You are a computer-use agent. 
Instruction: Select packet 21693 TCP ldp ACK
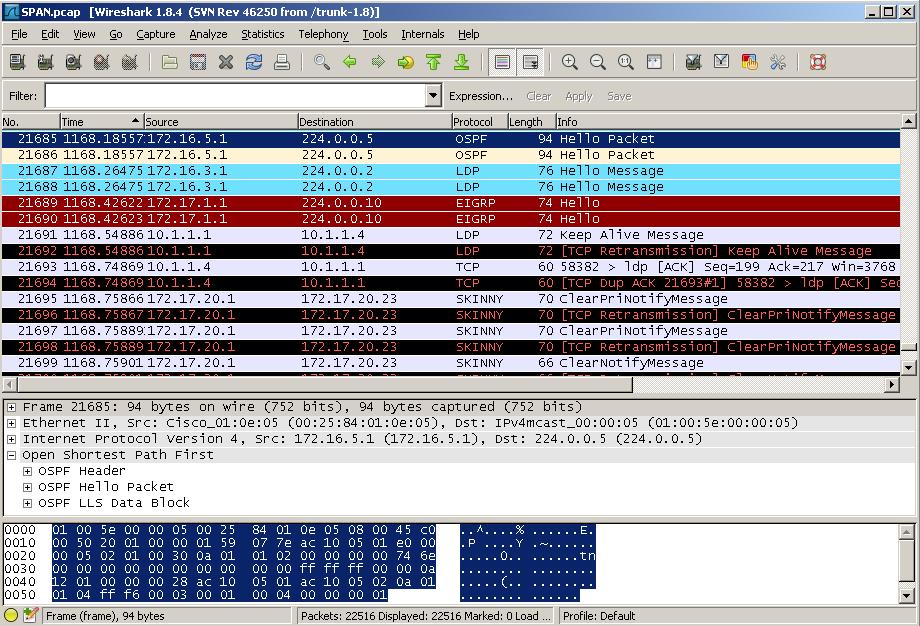click(x=451, y=267)
